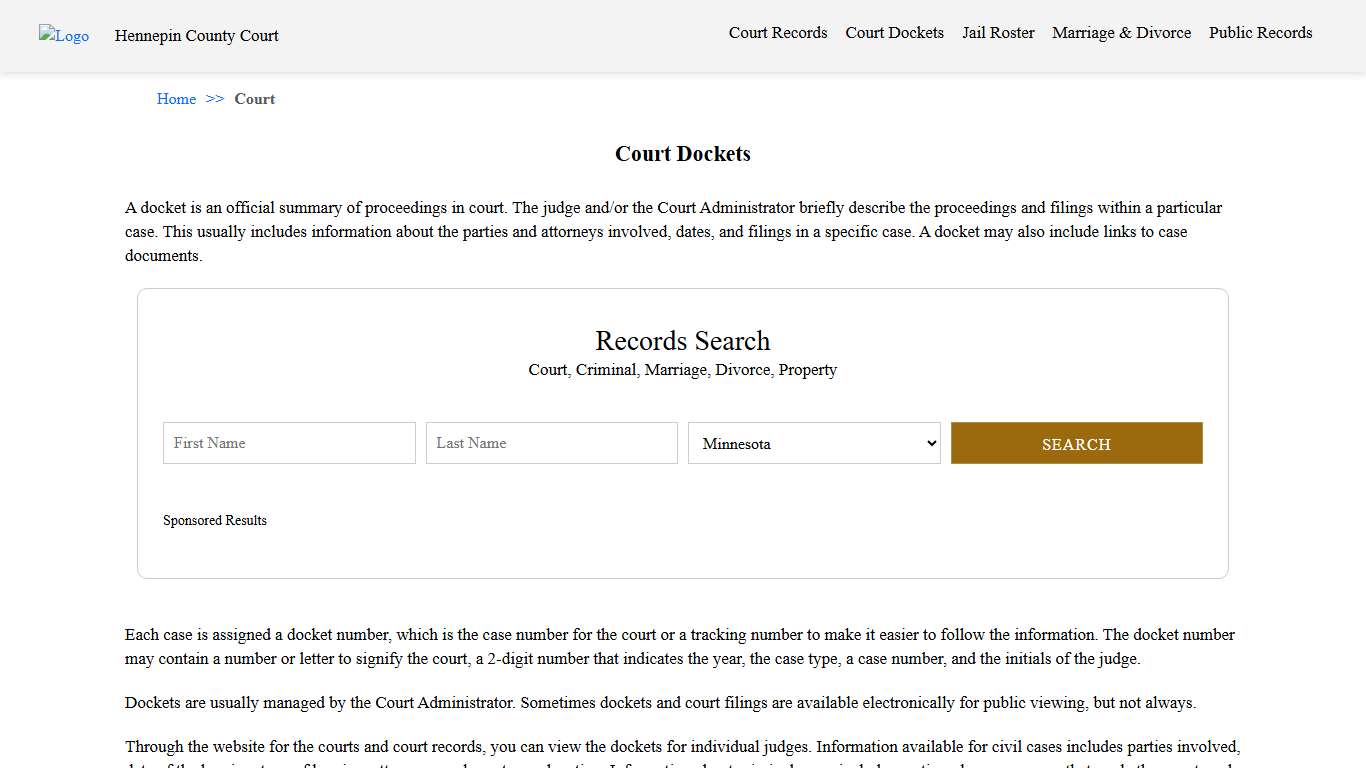Select the Records Search heading

pyautogui.click(x=682, y=341)
